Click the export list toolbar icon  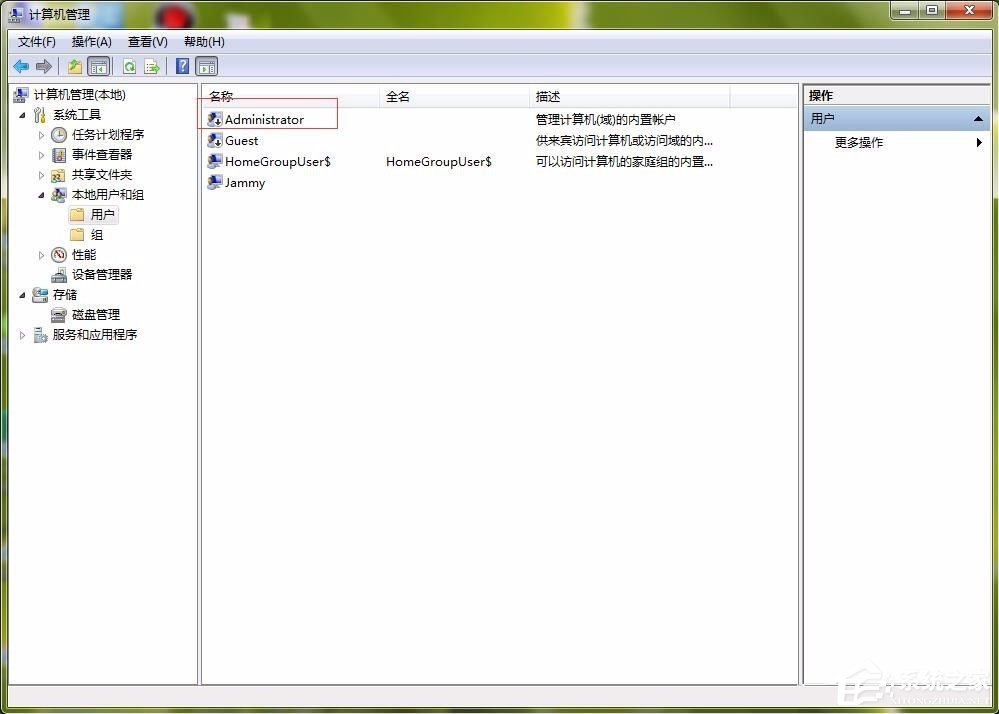[152, 66]
